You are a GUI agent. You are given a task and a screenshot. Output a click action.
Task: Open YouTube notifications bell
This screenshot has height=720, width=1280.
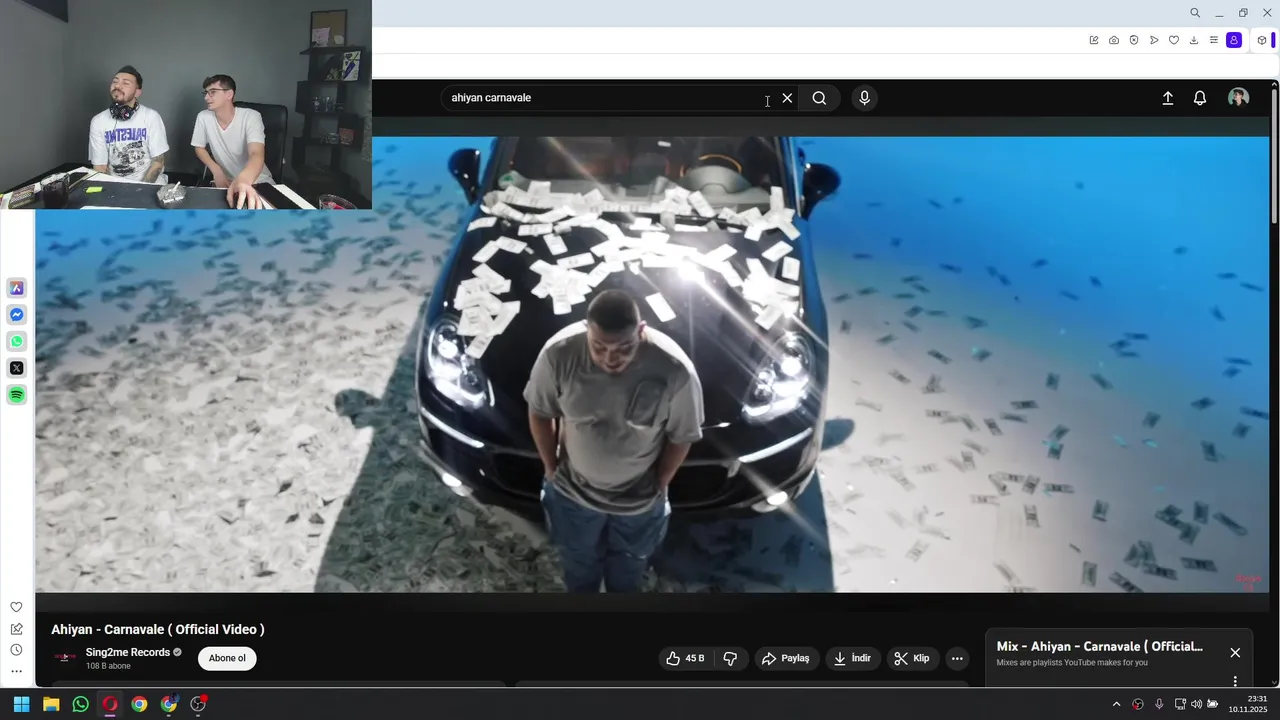[x=1200, y=98]
